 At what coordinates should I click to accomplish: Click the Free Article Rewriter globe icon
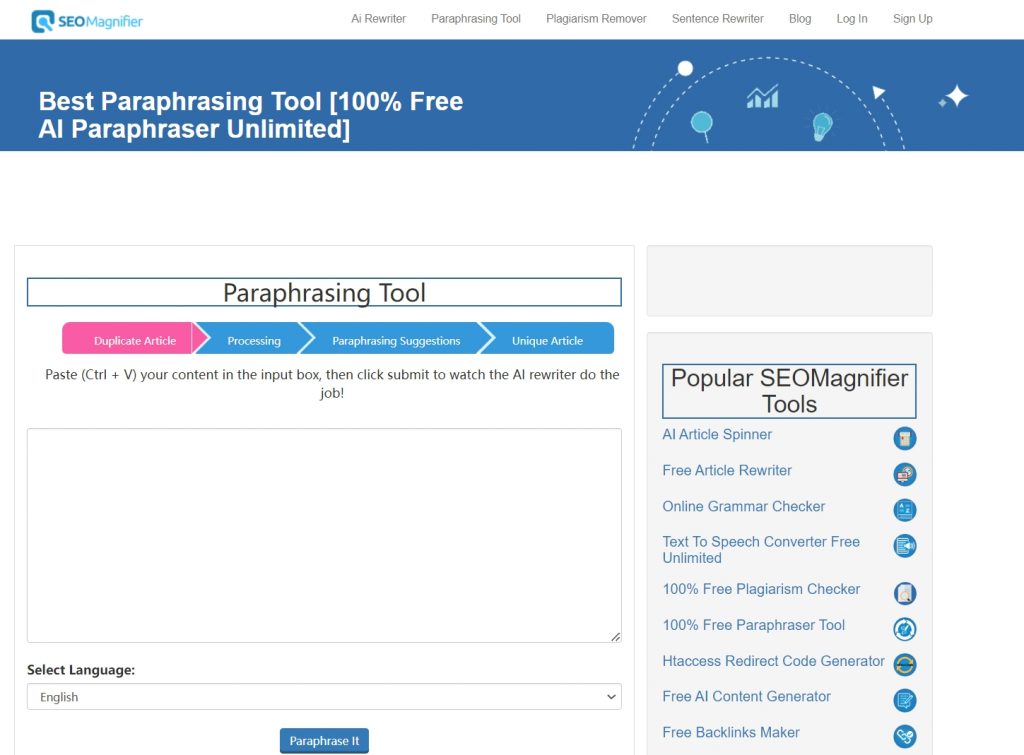pos(905,474)
